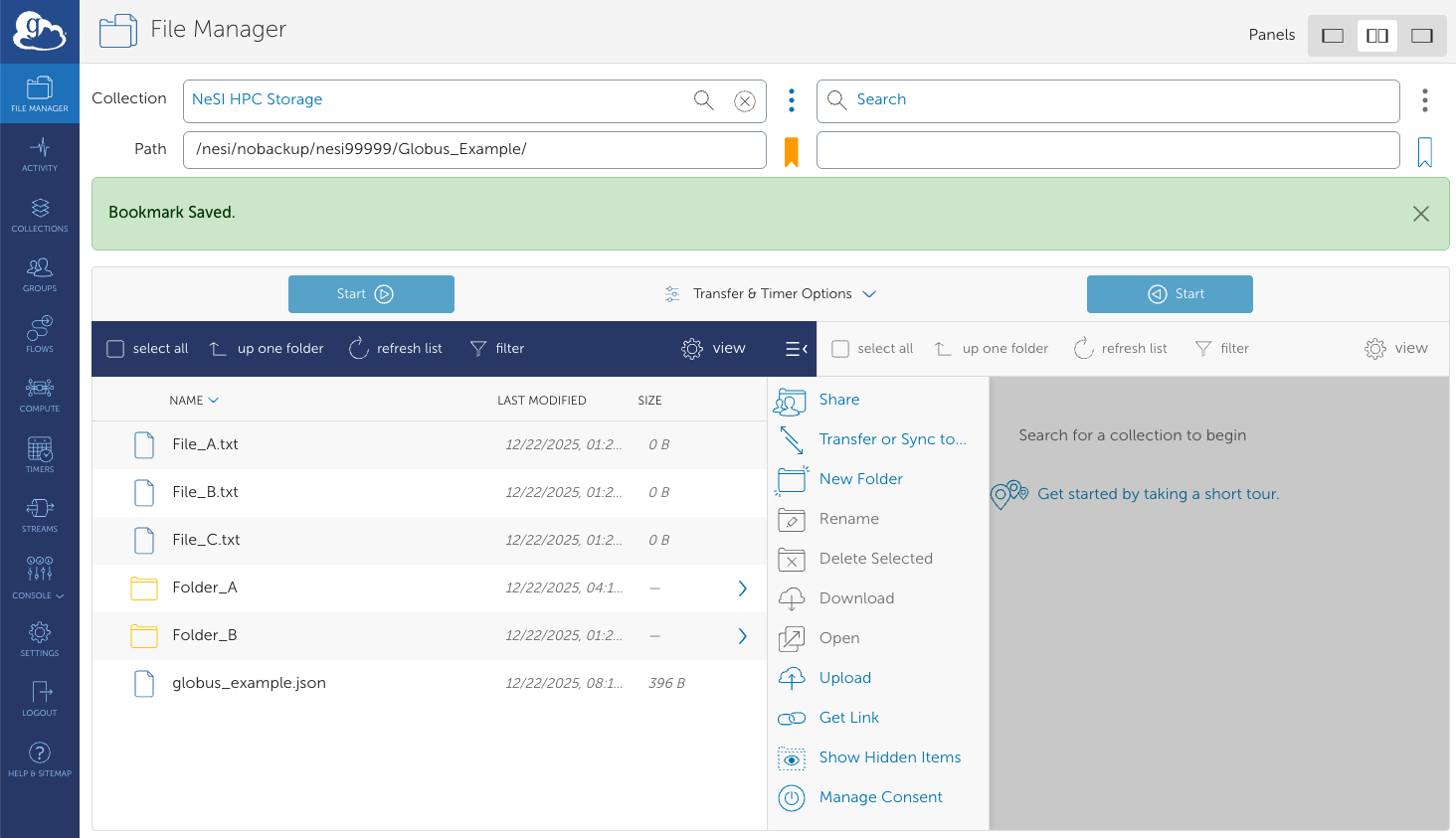Screen dimensions: 1456x838
Task: Save a bookmark for the current path
Action: coord(791,150)
